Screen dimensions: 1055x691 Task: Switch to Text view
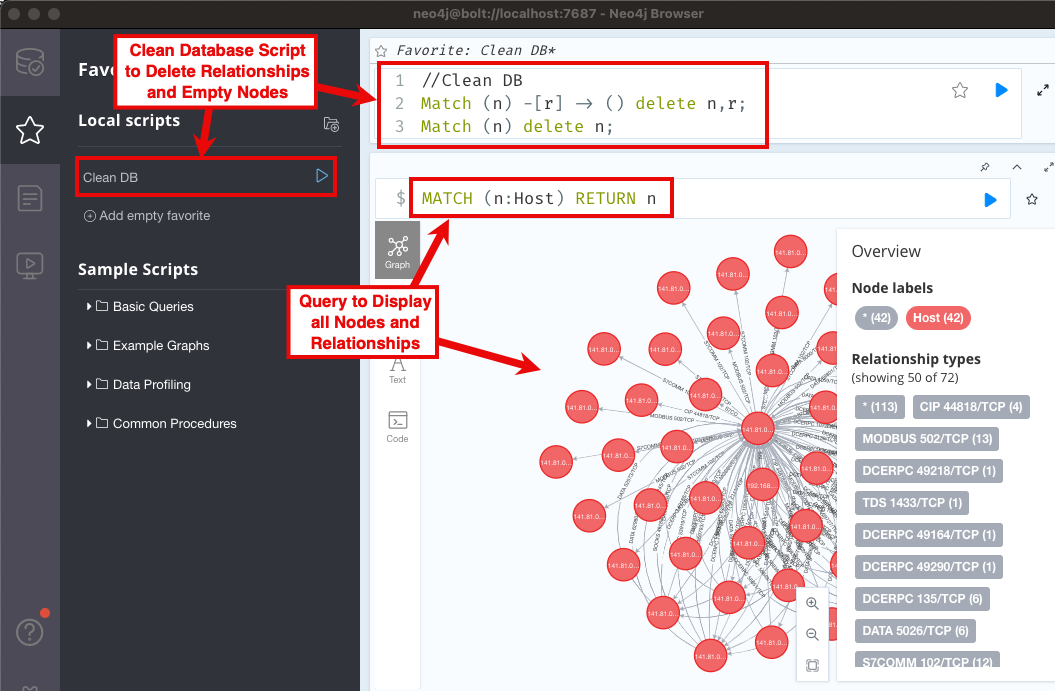point(397,369)
